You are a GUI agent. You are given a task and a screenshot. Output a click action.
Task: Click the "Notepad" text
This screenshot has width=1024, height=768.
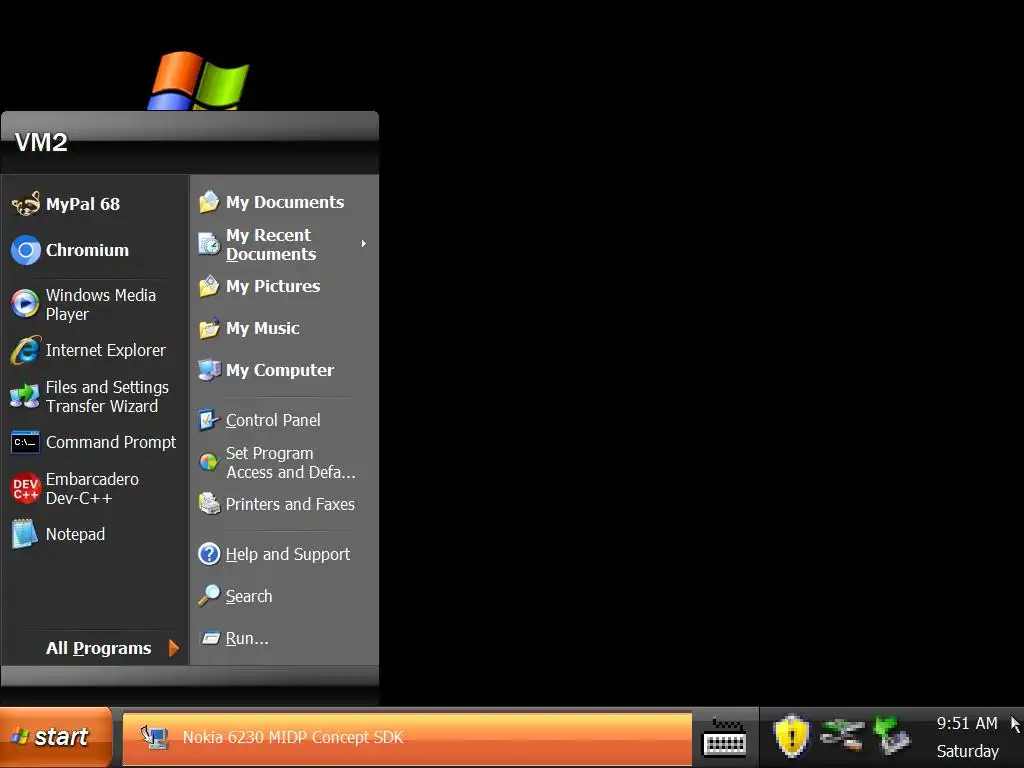[x=75, y=534]
